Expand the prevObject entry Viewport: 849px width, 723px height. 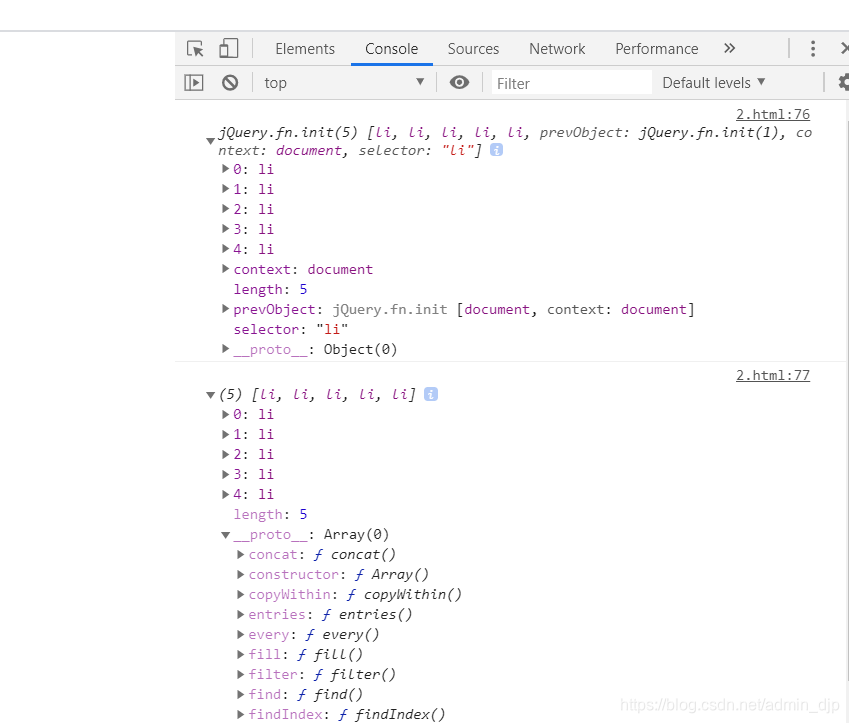225,309
